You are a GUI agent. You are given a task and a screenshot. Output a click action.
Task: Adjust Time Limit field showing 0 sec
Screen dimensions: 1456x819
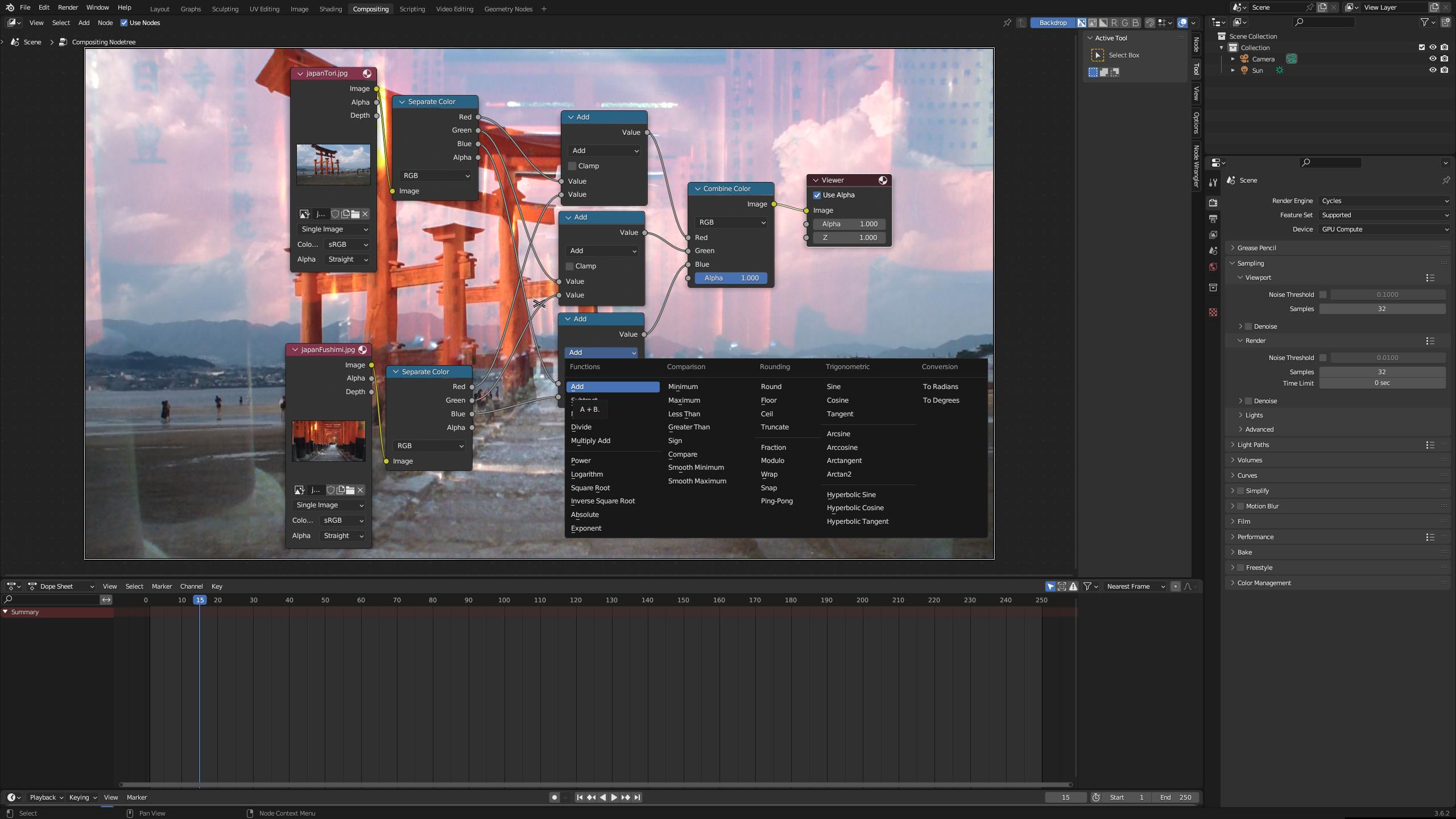1382,383
